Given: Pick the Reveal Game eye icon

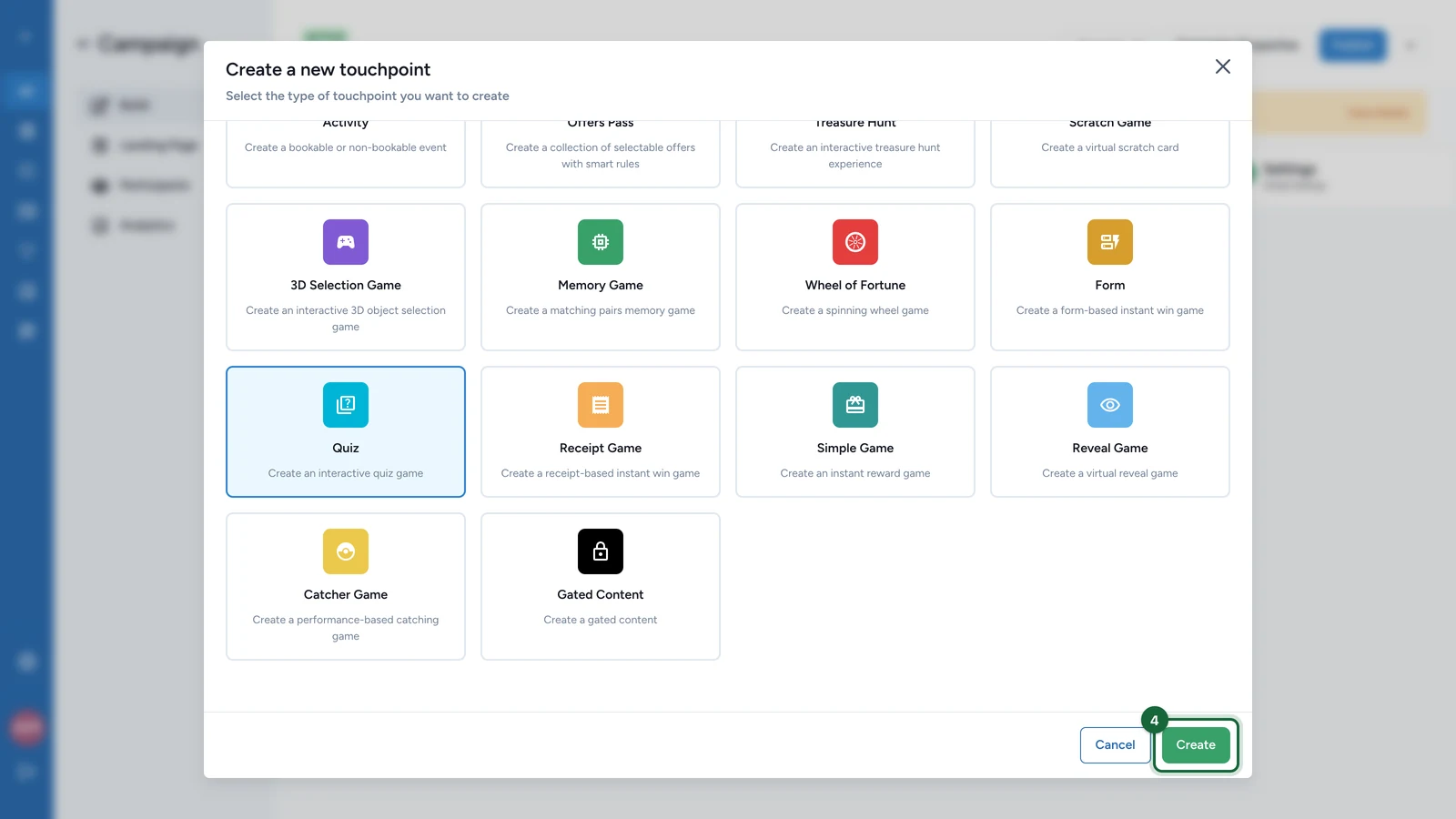Looking at the screenshot, I should click(1110, 405).
